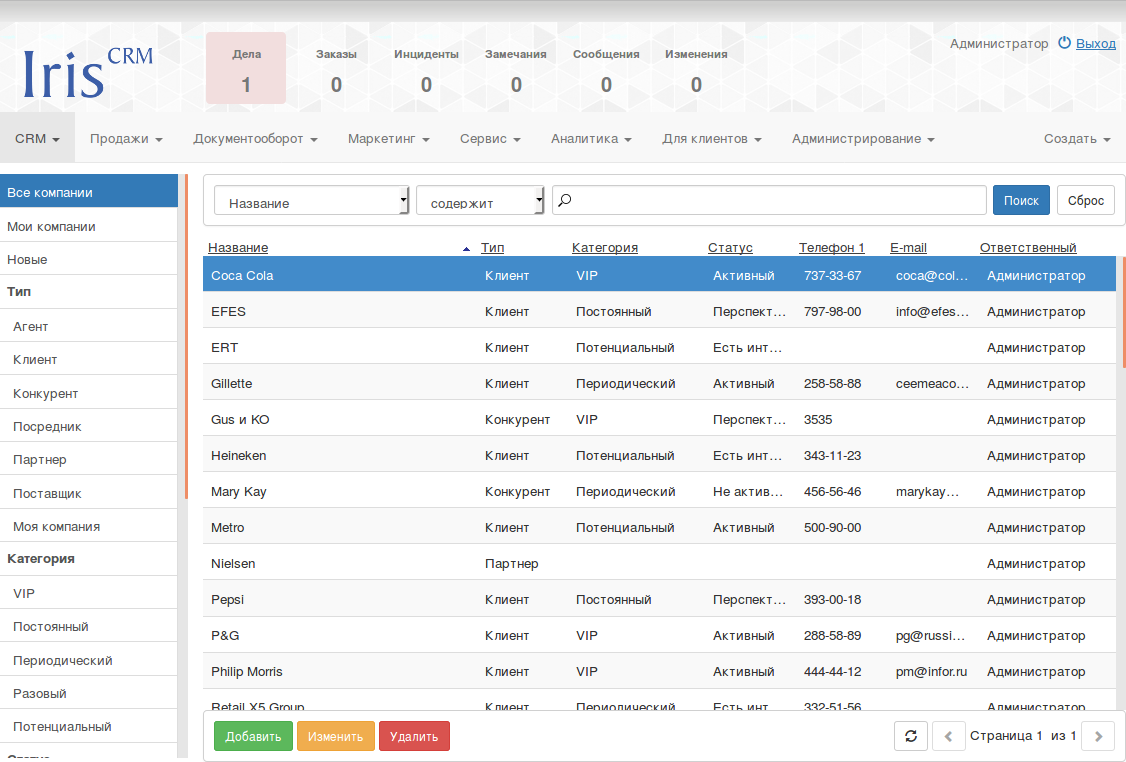Image resolution: width=1126 pixels, height=762 pixels.
Task: Expand the Для клиентов dropdown menu
Action: (x=712, y=138)
